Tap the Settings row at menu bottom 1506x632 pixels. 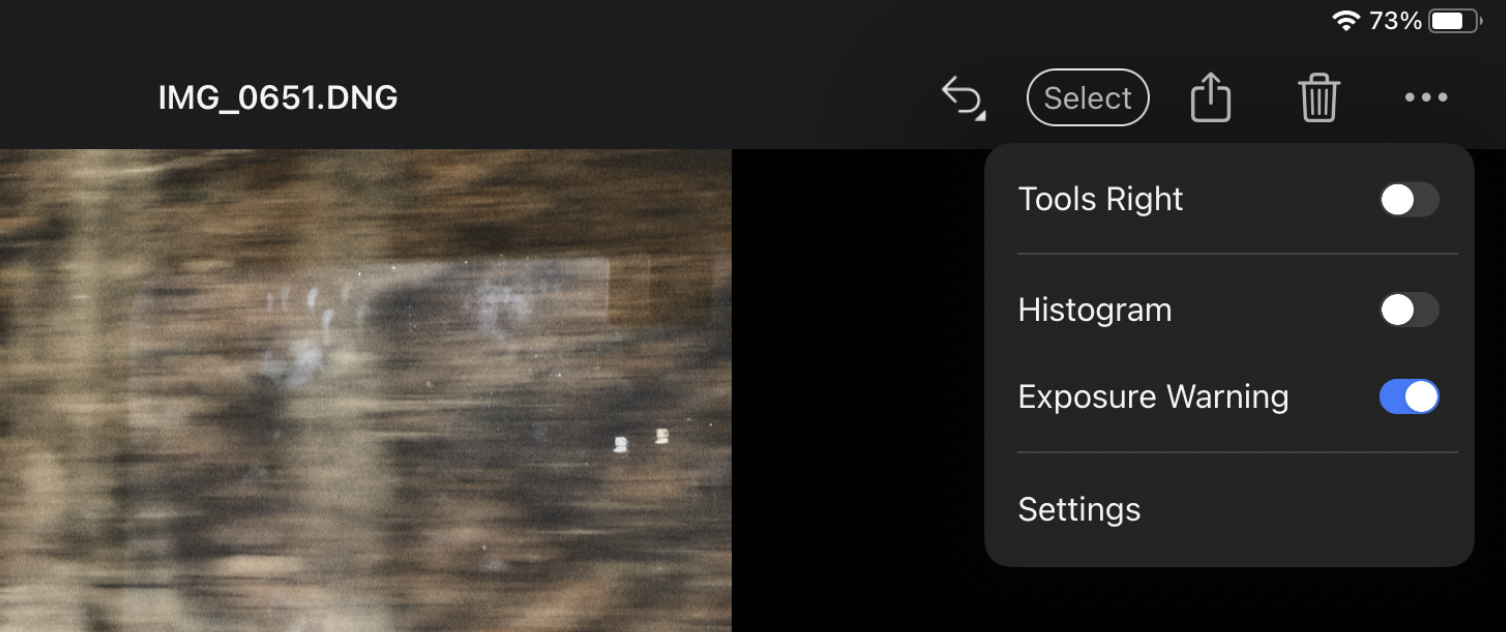tap(1079, 509)
